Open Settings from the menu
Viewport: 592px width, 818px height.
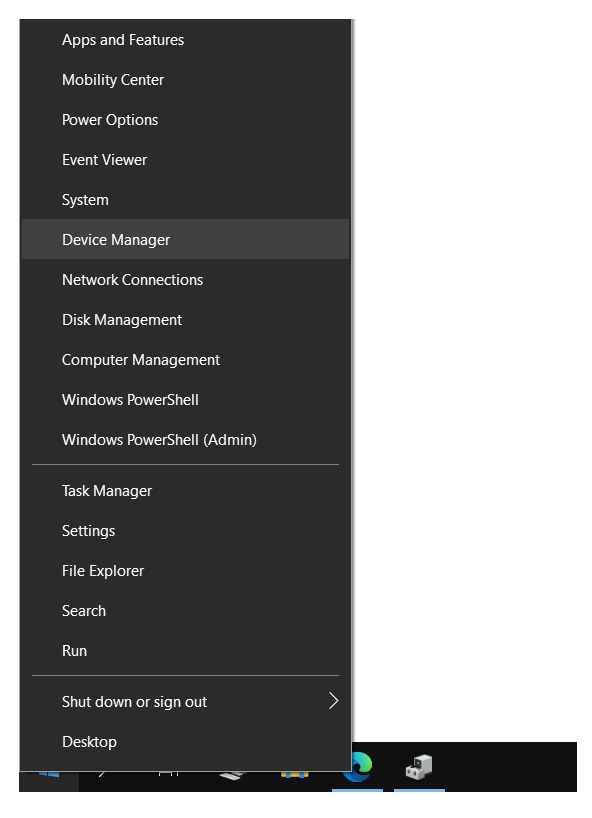pyautogui.click(x=185, y=531)
